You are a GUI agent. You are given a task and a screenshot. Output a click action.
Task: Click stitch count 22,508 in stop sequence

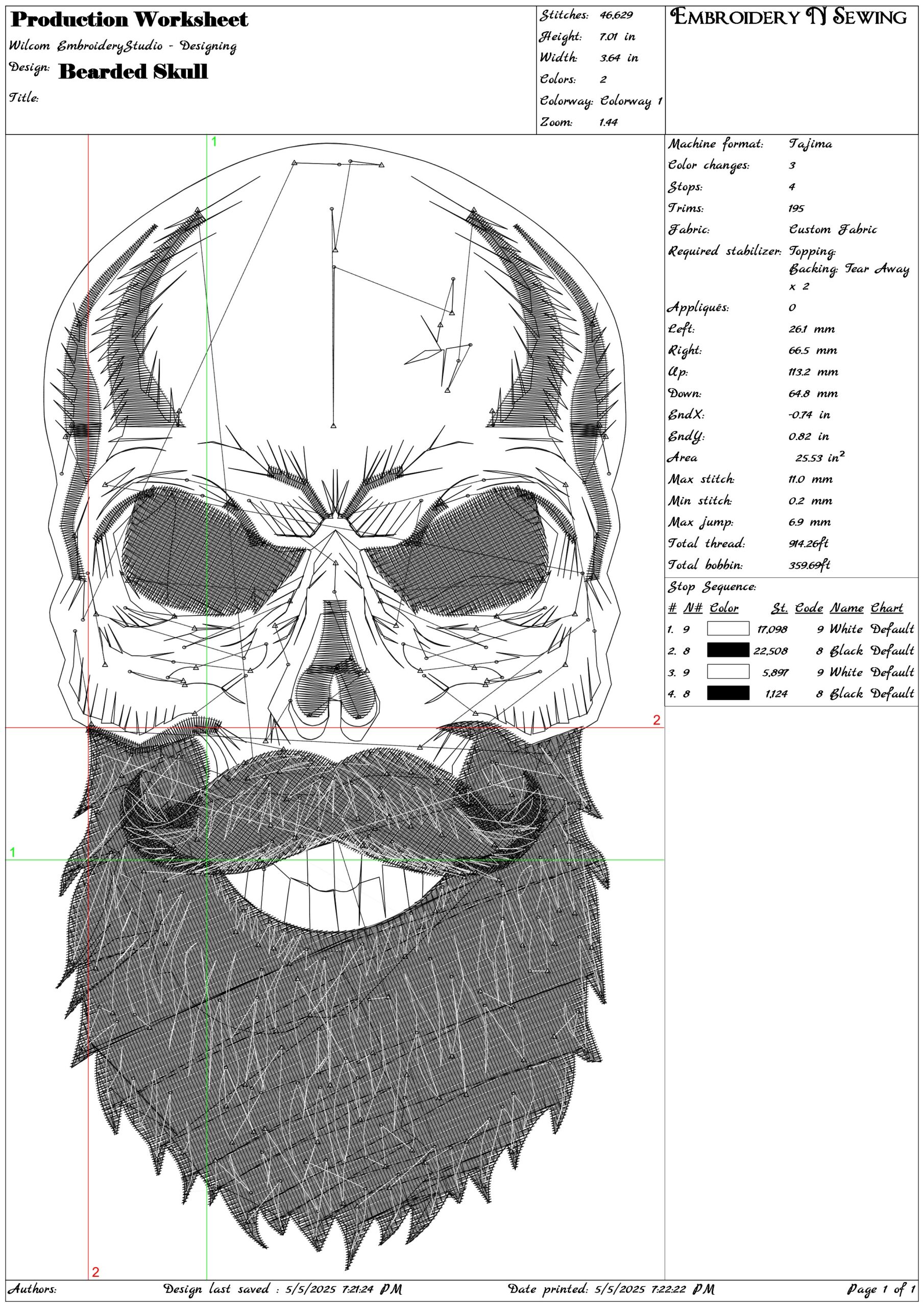[x=771, y=650]
